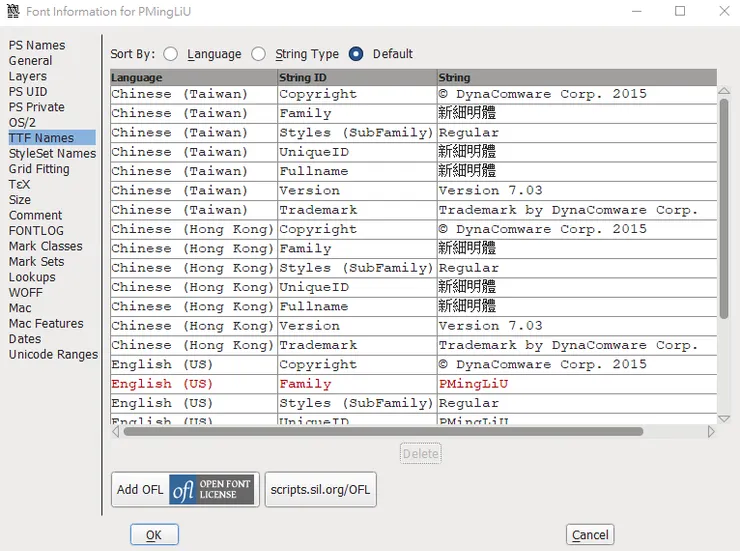The image size is (740, 551).
Task: Open the Unicode Ranges section
Action: [x=53, y=354]
